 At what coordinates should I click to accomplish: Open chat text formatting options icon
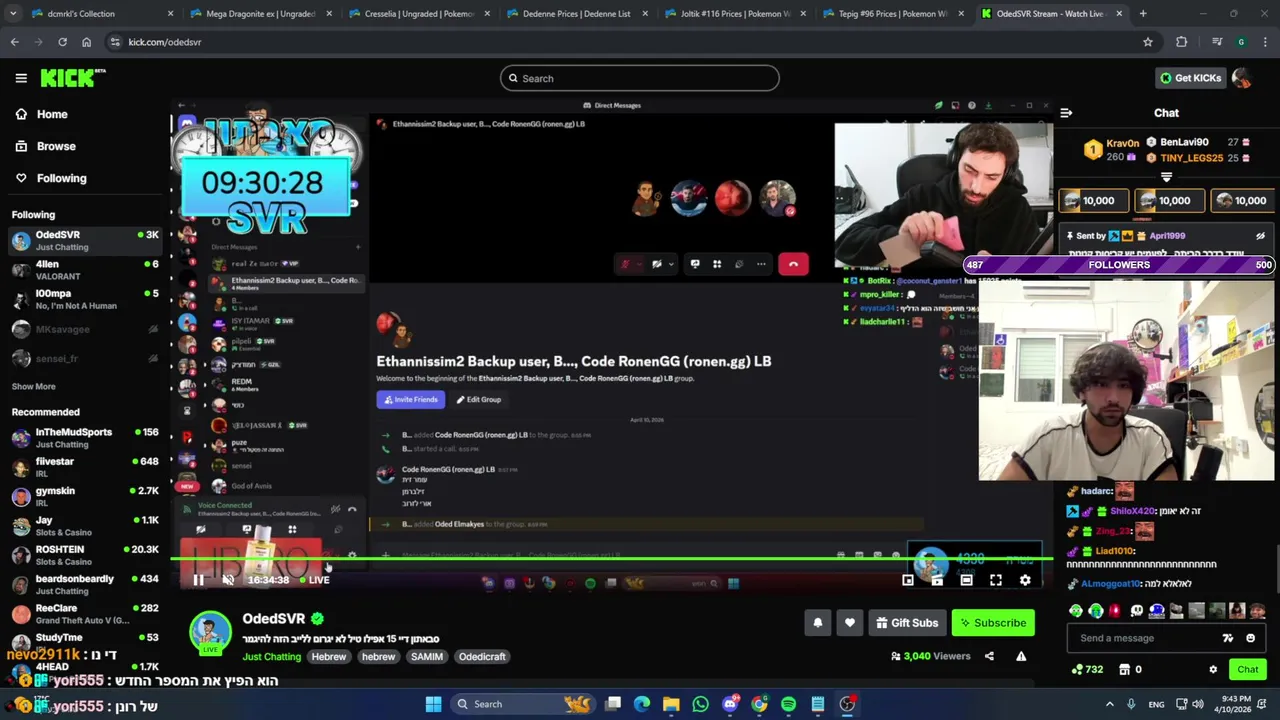point(1228,638)
